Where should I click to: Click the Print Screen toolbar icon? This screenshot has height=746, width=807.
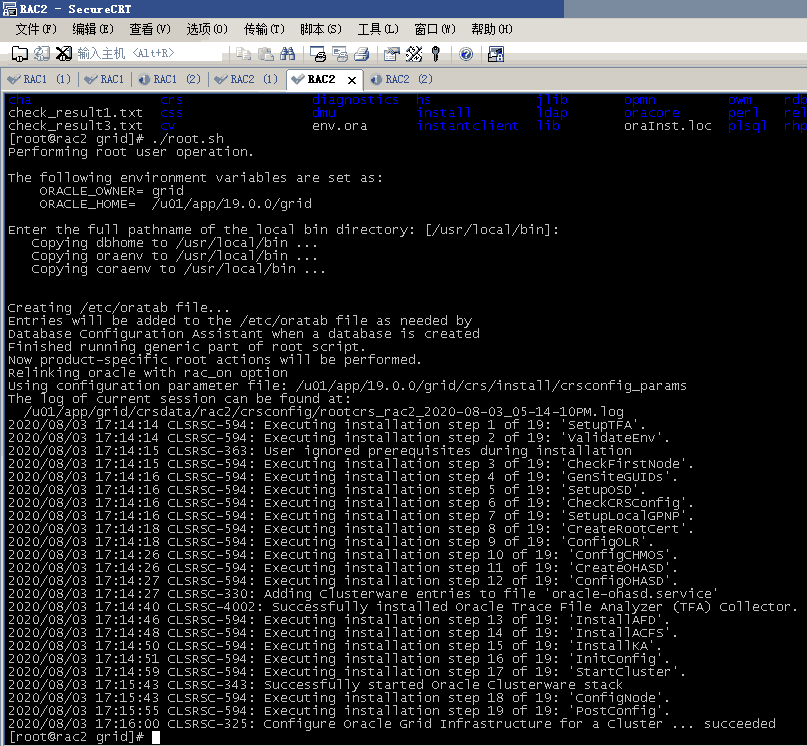click(318, 54)
